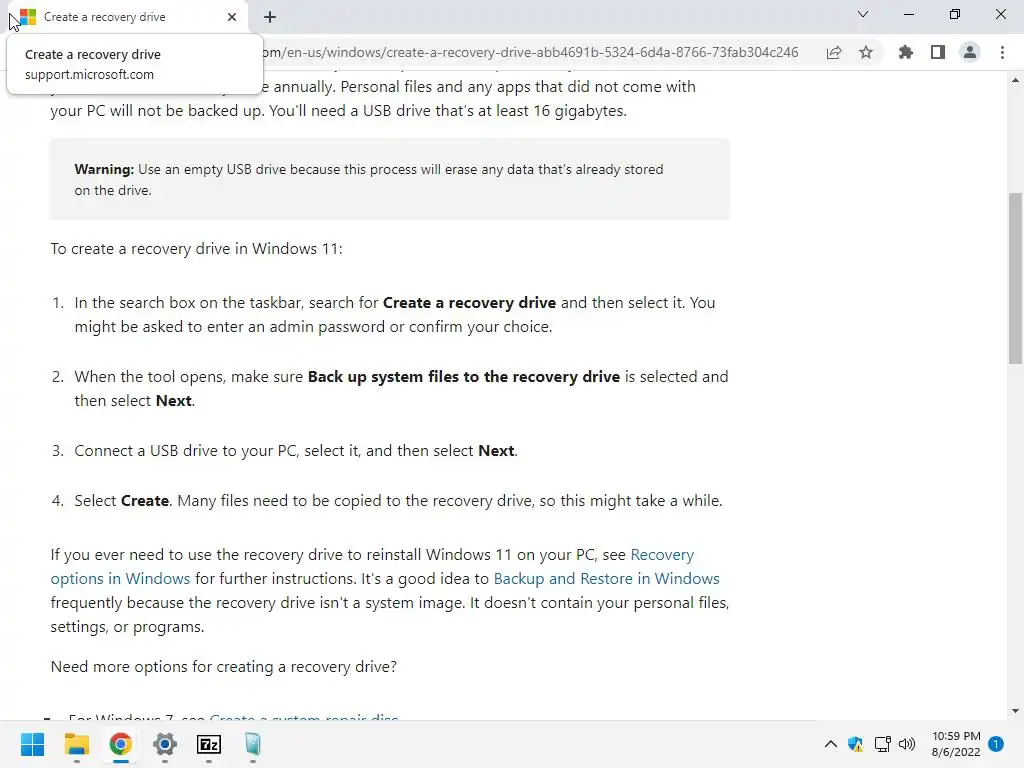Open a new Chrome tab
Screen dimensions: 1024x768
[270, 17]
